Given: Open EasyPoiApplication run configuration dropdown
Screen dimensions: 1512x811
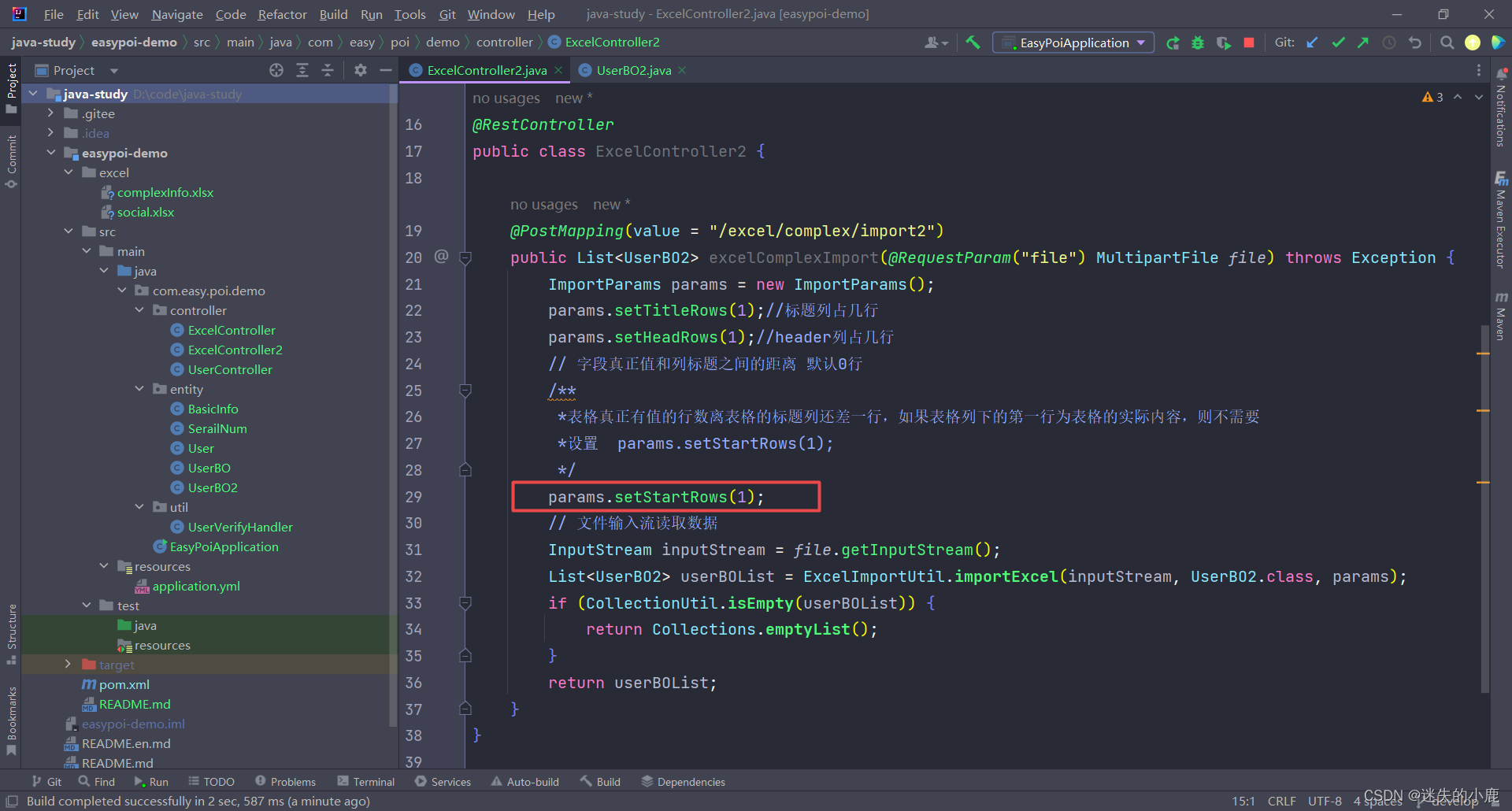Looking at the screenshot, I should [1073, 43].
